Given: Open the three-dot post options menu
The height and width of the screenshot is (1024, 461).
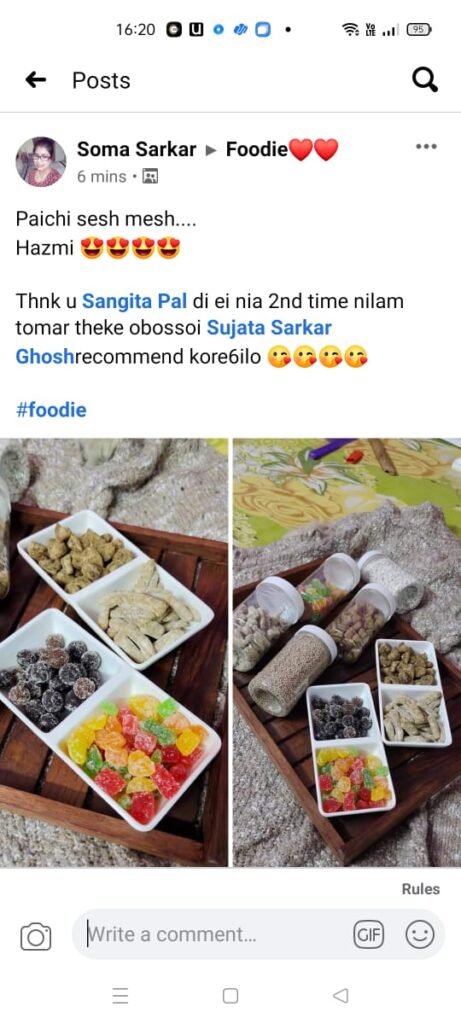Looking at the screenshot, I should click(426, 146).
